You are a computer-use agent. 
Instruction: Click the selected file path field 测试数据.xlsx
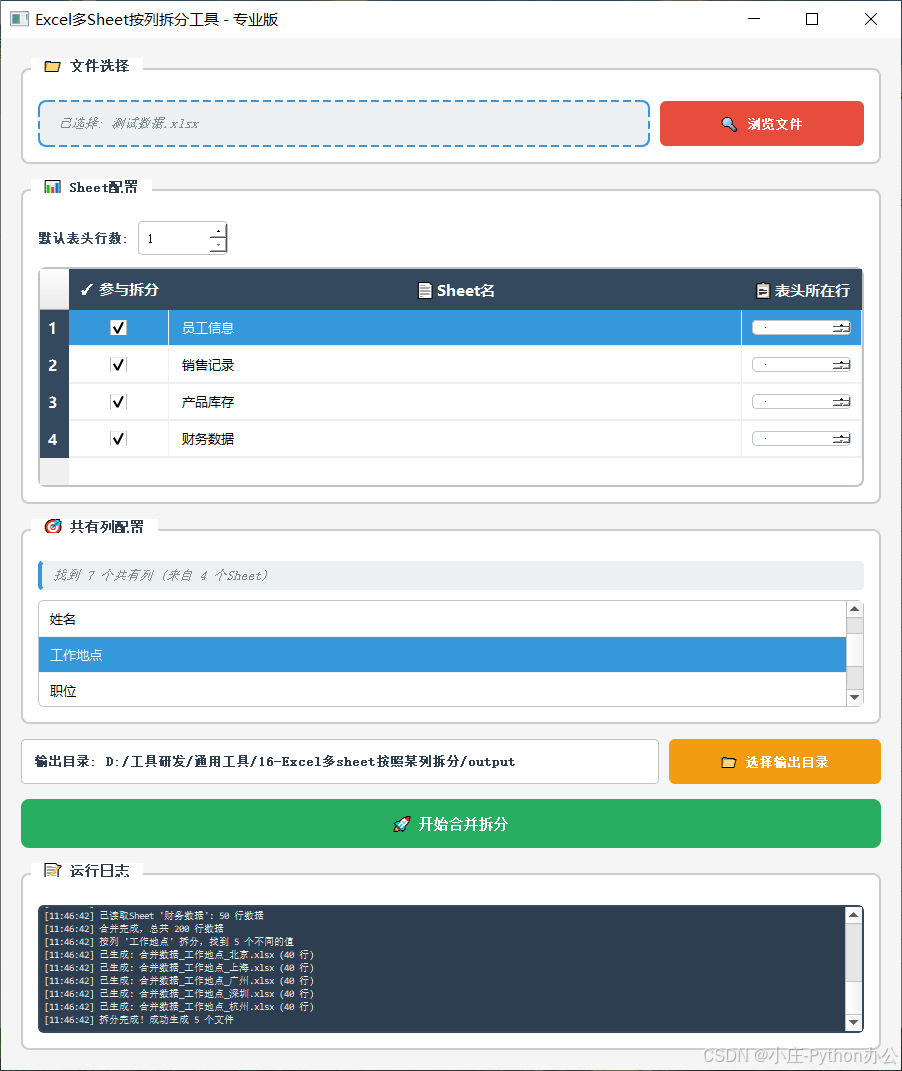pos(343,124)
